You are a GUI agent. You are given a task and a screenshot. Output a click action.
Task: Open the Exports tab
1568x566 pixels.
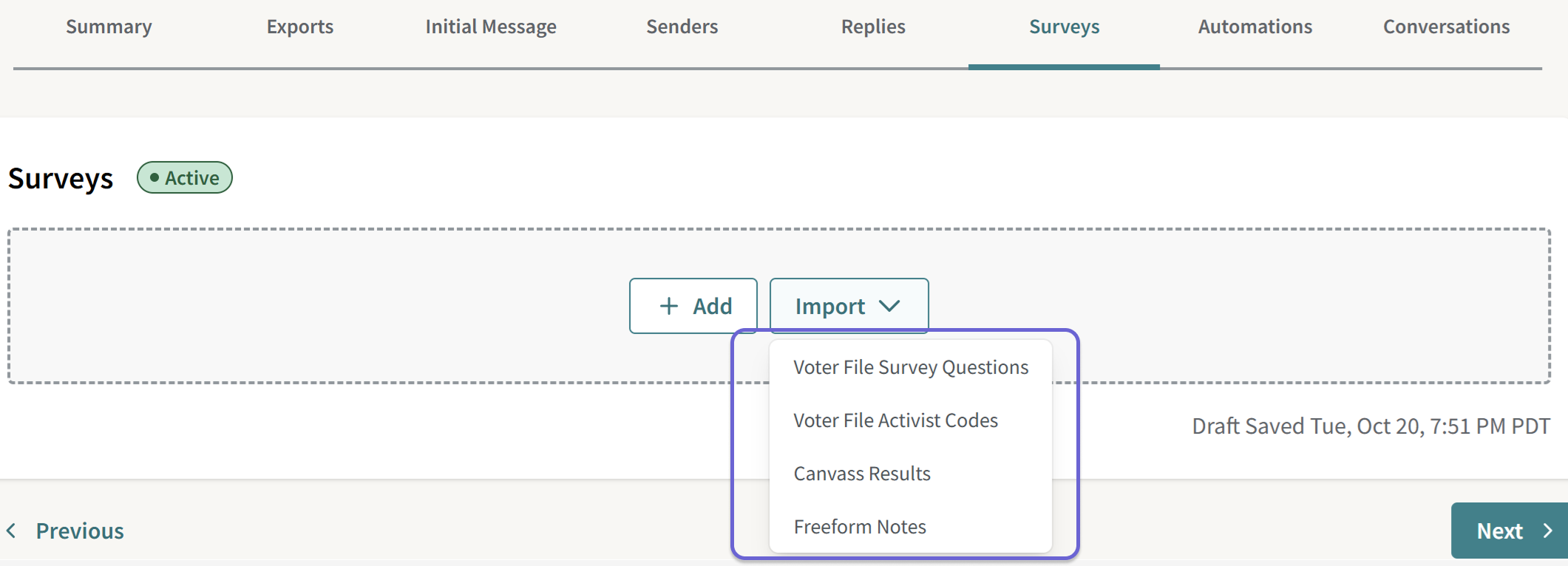pos(300,27)
